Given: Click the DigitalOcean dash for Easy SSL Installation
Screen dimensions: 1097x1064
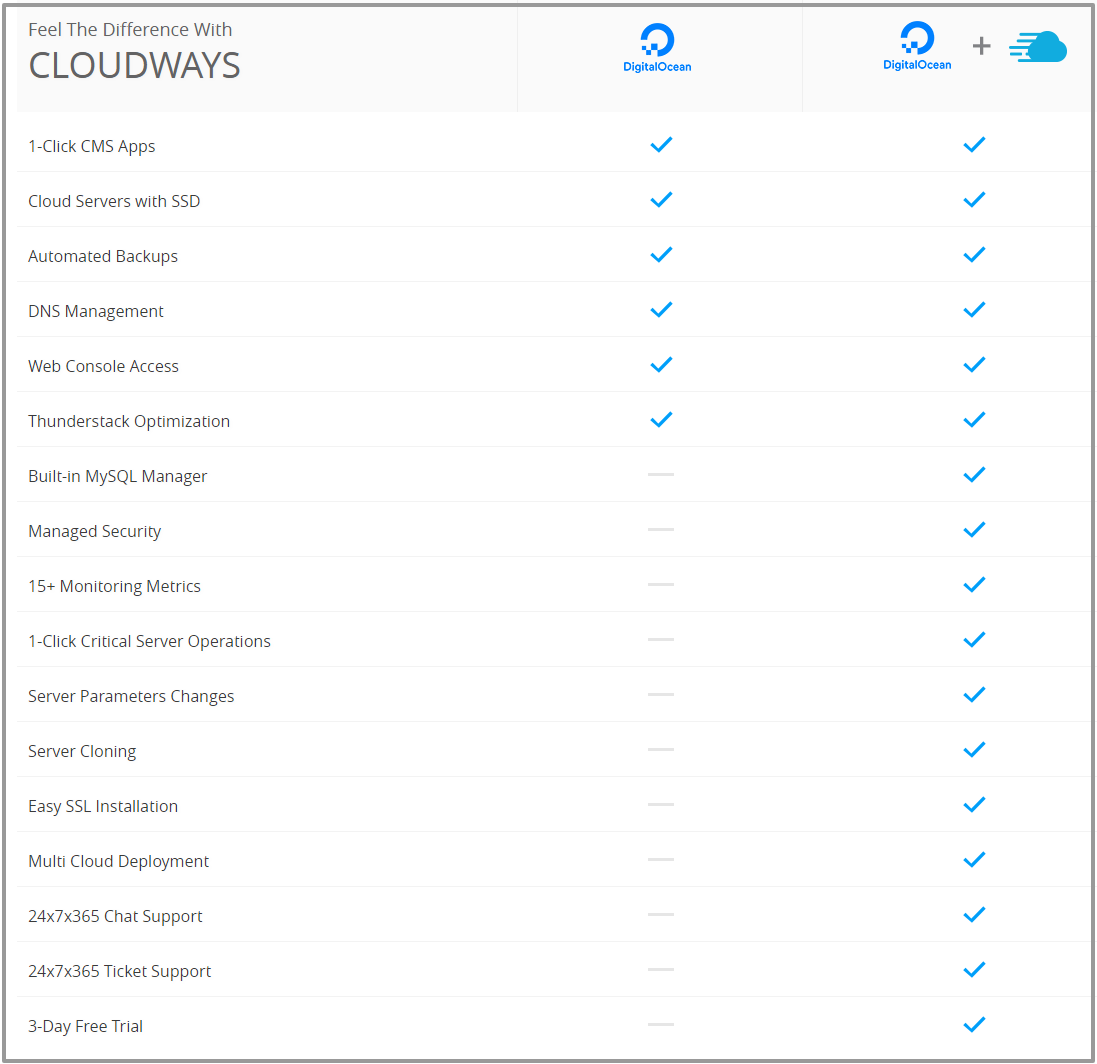Looking at the screenshot, I should pos(661,804).
